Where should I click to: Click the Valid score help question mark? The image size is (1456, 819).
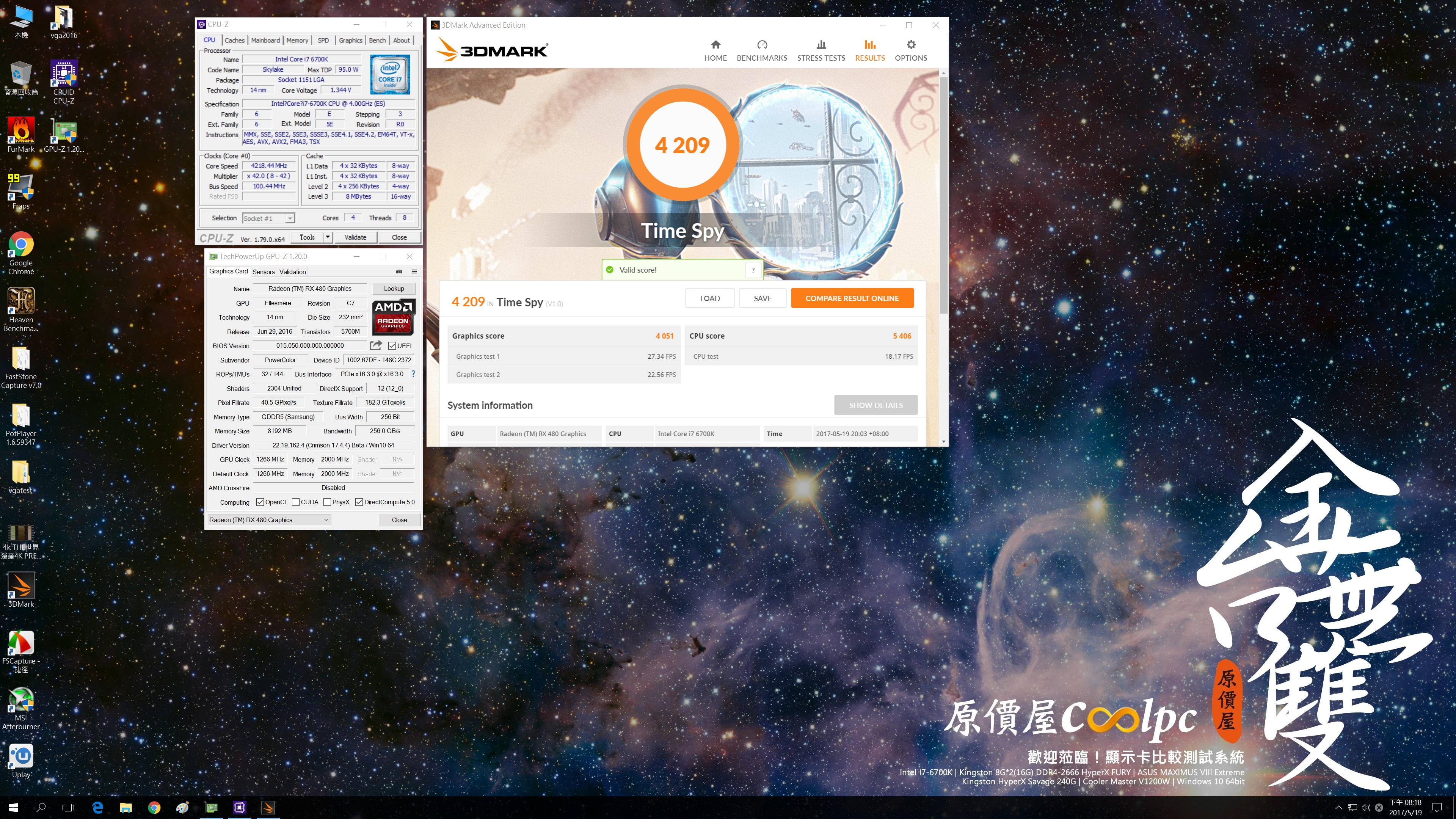pyautogui.click(x=753, y=270)
